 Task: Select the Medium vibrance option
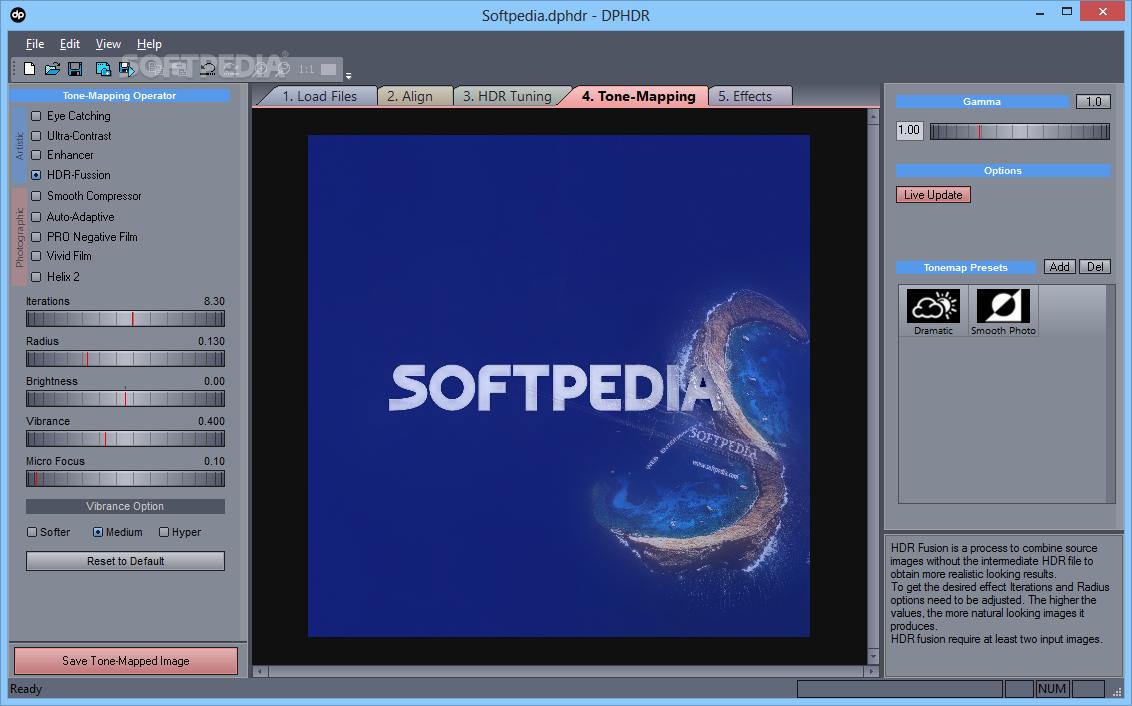click(98, 532)
